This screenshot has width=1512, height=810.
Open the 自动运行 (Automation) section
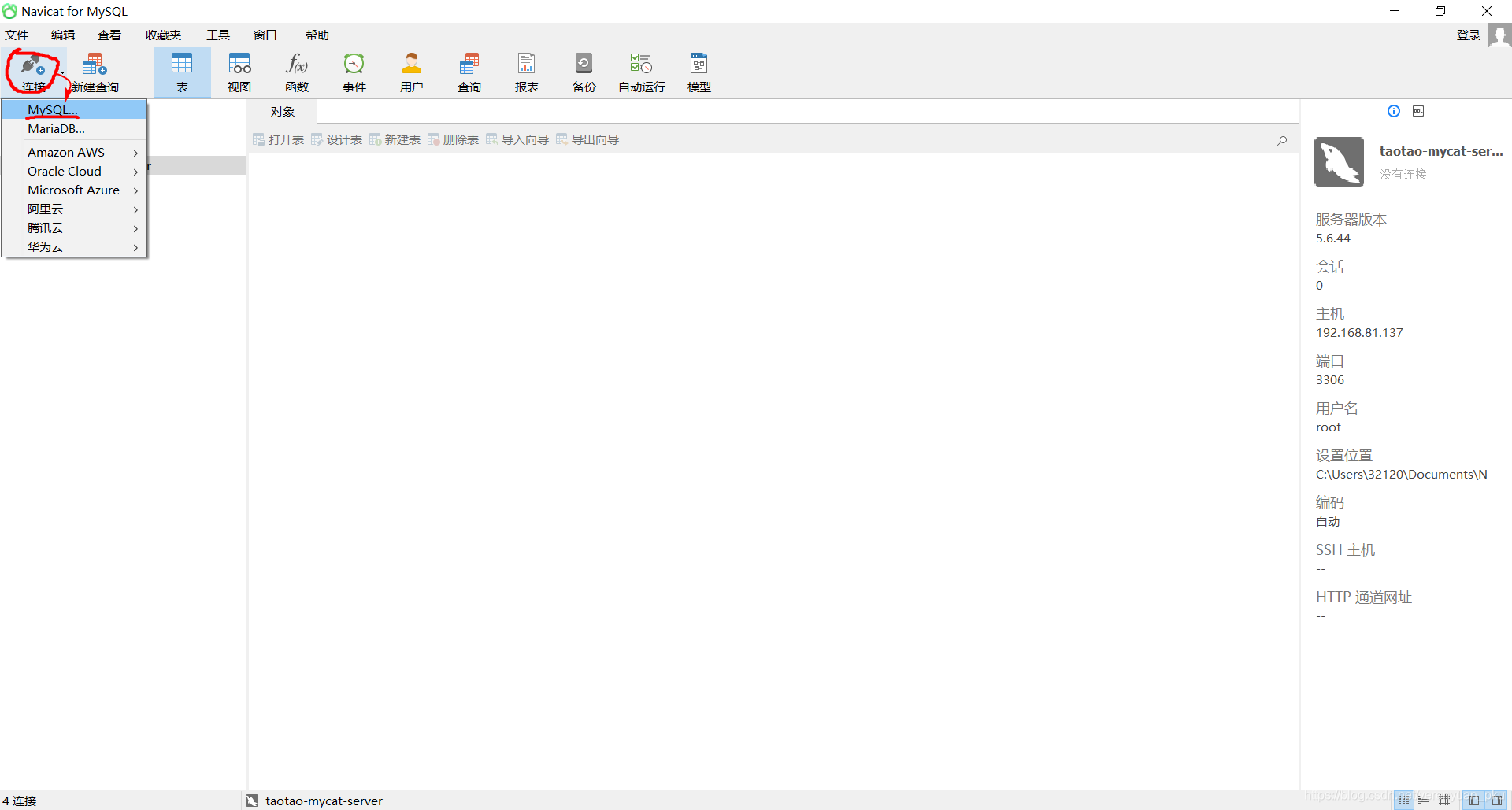pyautogui.click(x=642, y=72)
